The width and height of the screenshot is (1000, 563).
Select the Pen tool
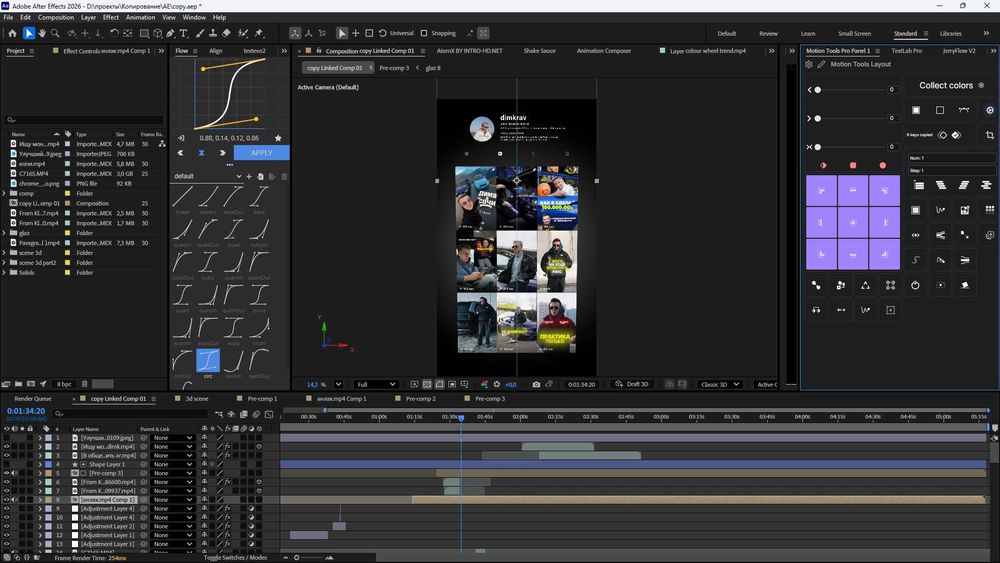[x=170, y=33]
